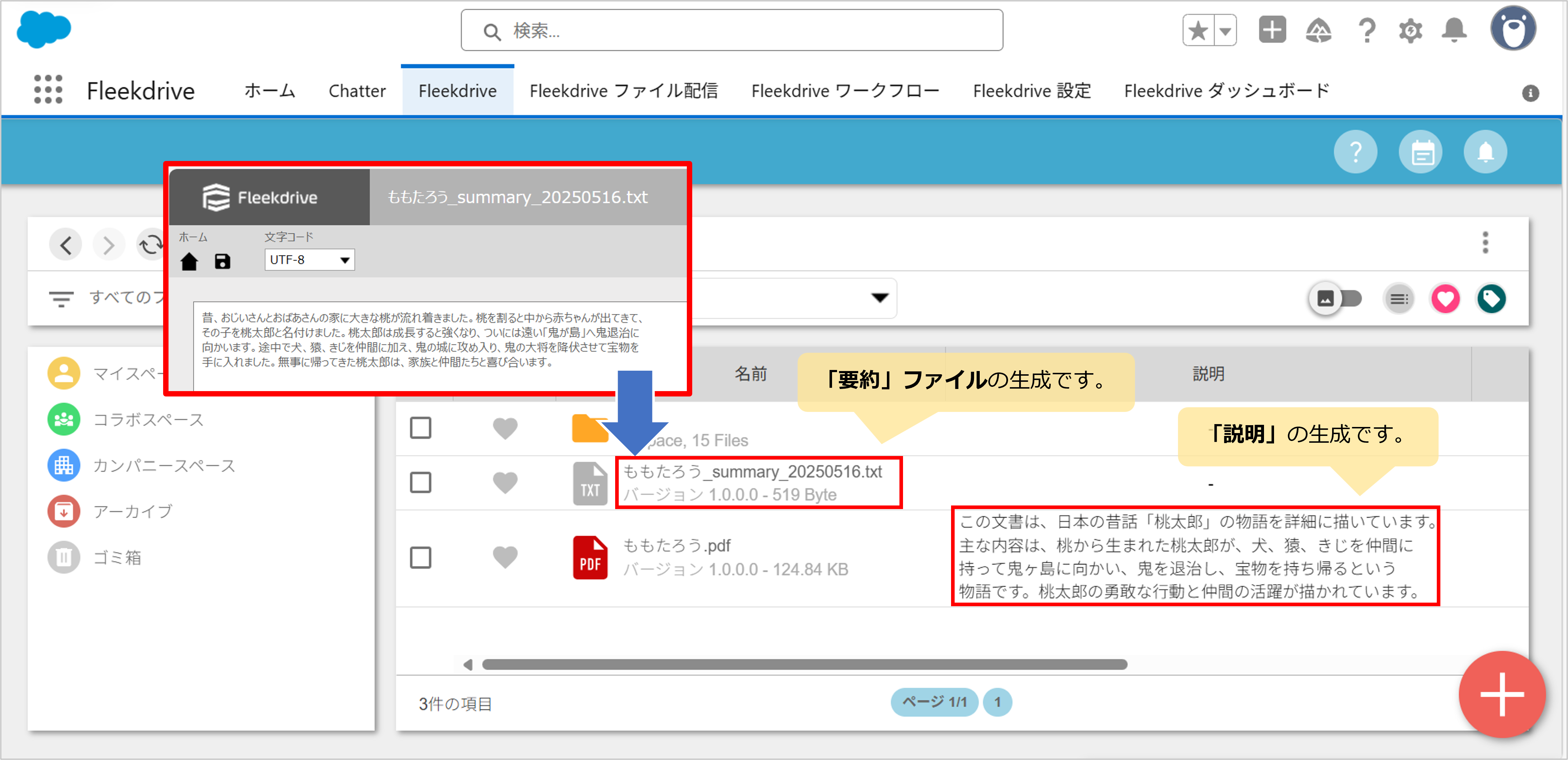
Task: Favorite the folder row with its heart
Action: pyautogui.click(x=505, y=428)
